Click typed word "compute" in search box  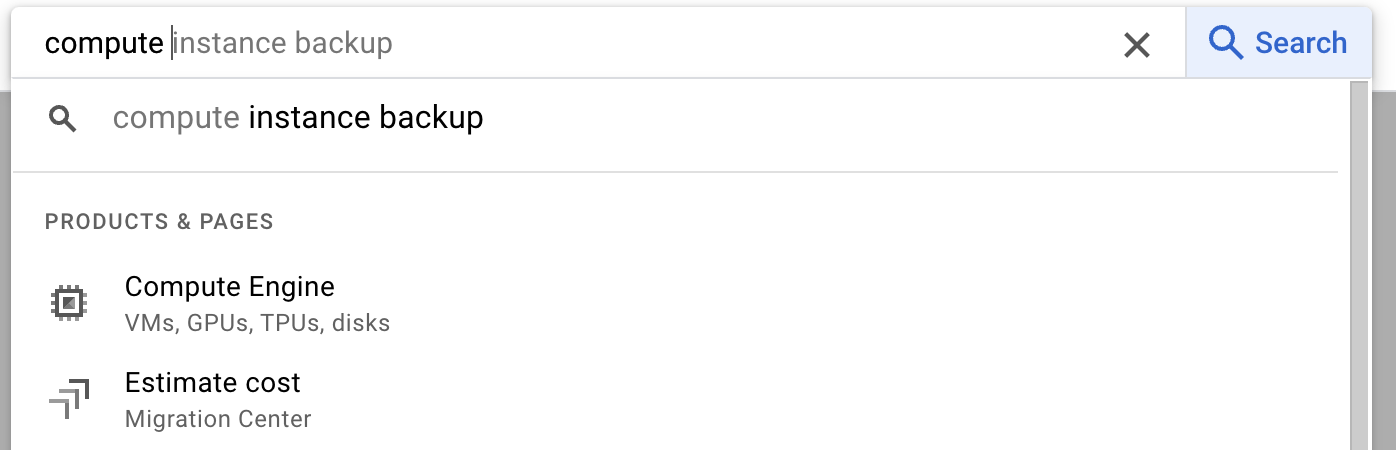click(x=104, y=44)
